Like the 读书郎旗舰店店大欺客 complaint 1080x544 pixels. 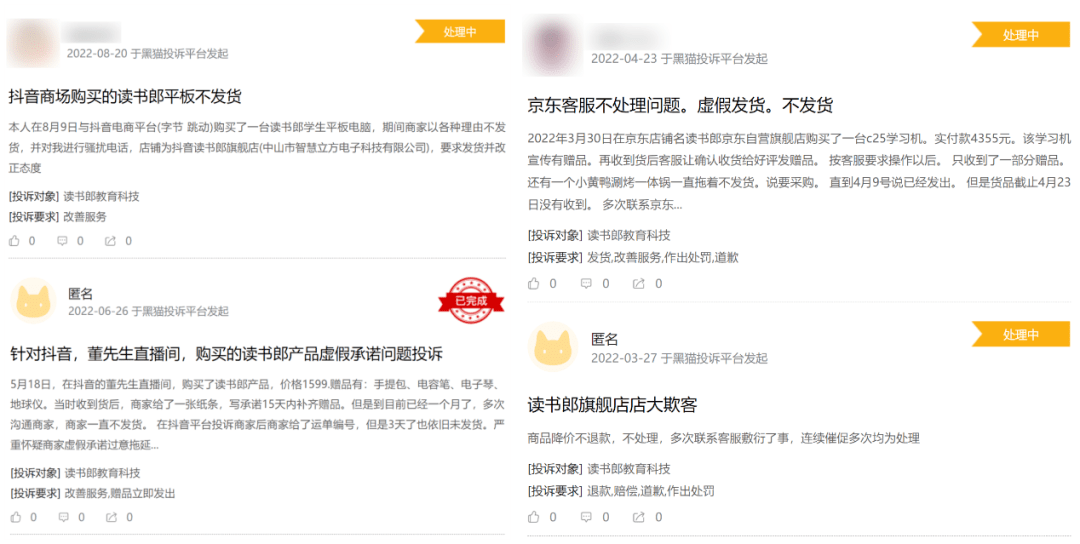point(534,517)
